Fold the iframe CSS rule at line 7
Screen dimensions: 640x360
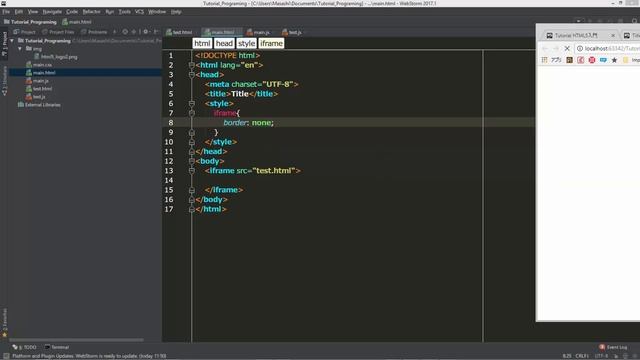click(191, 113)
